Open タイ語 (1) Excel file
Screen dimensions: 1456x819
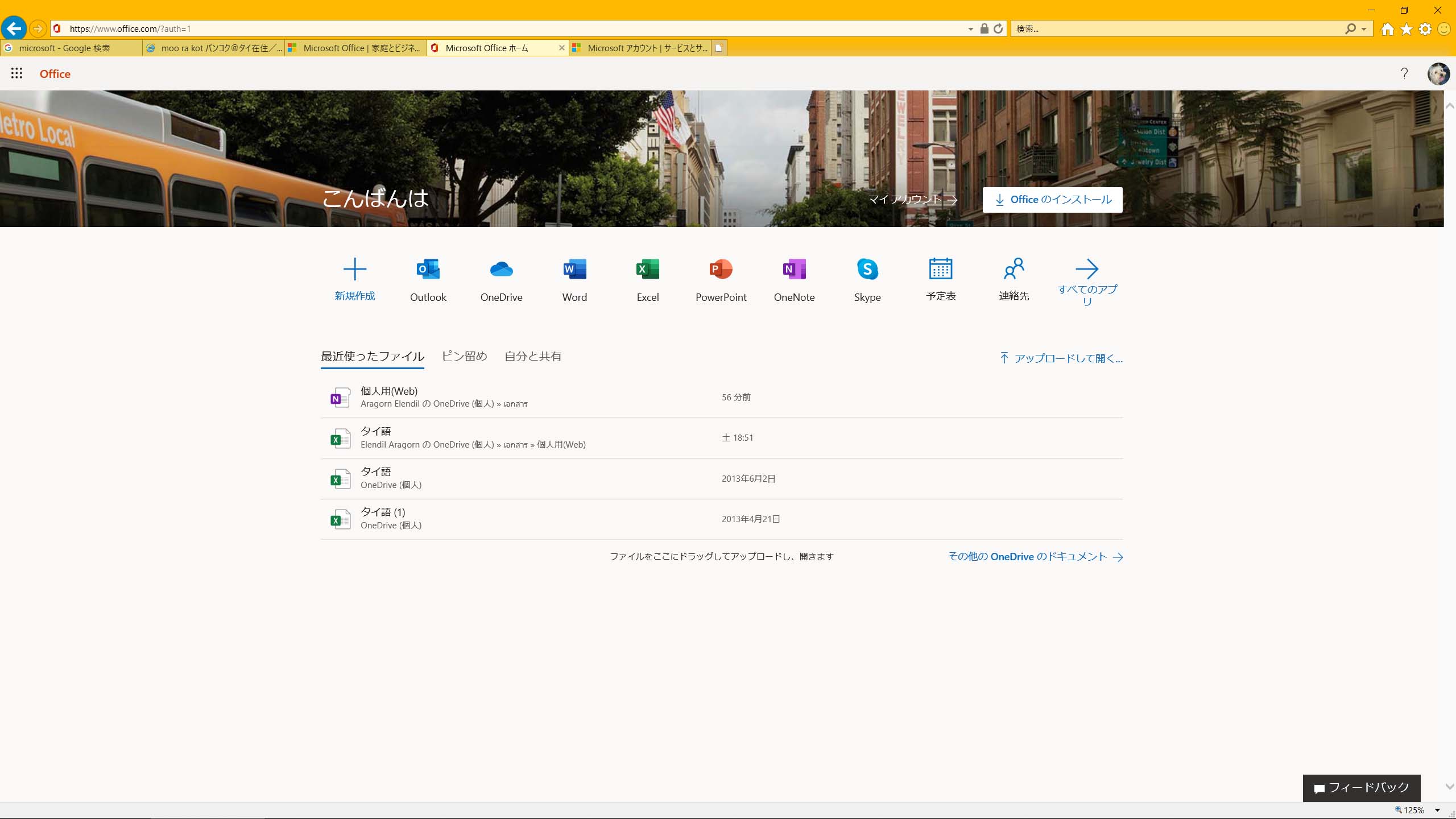point(721,519)
